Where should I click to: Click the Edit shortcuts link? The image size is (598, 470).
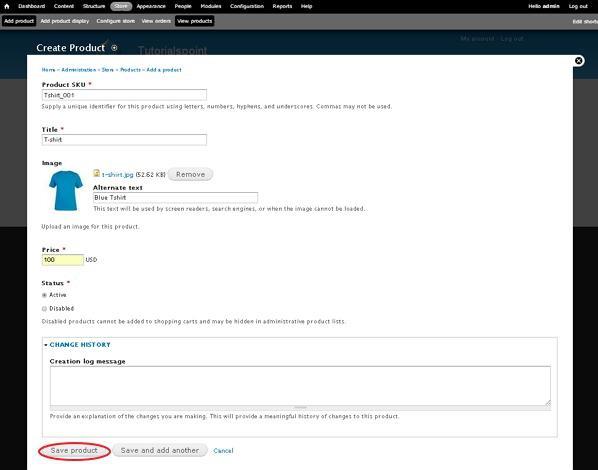585,22
